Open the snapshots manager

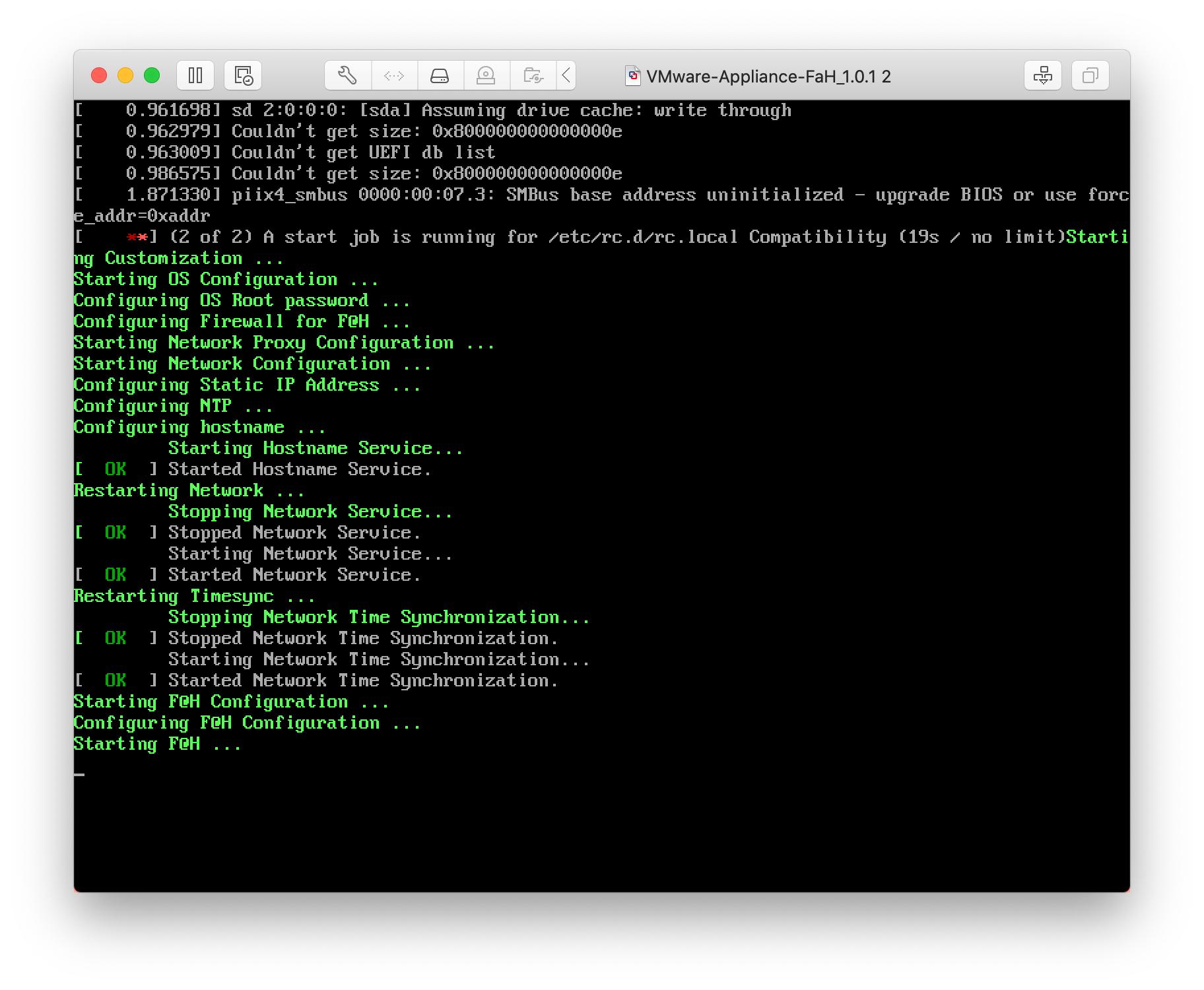tap(243, 76)
